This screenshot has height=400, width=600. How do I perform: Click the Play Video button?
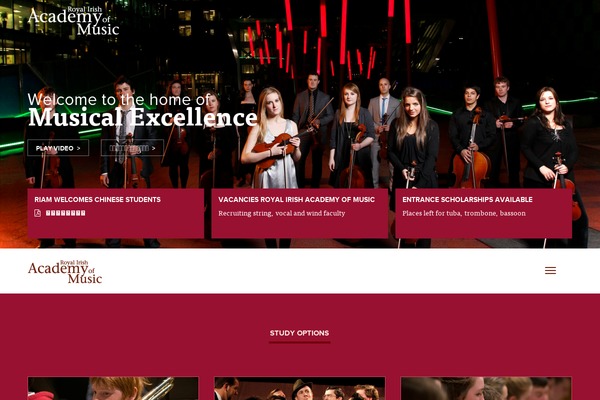[x=58, y=148]
